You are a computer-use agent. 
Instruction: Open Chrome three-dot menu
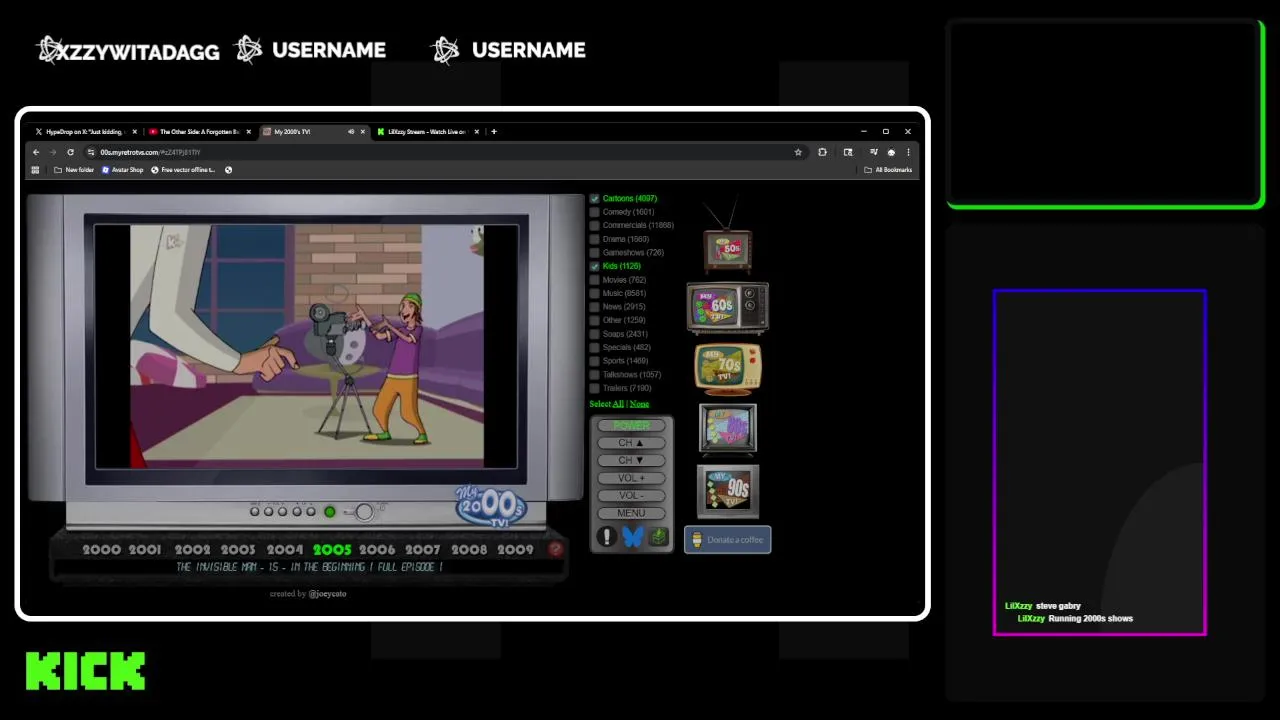point(908,152)
